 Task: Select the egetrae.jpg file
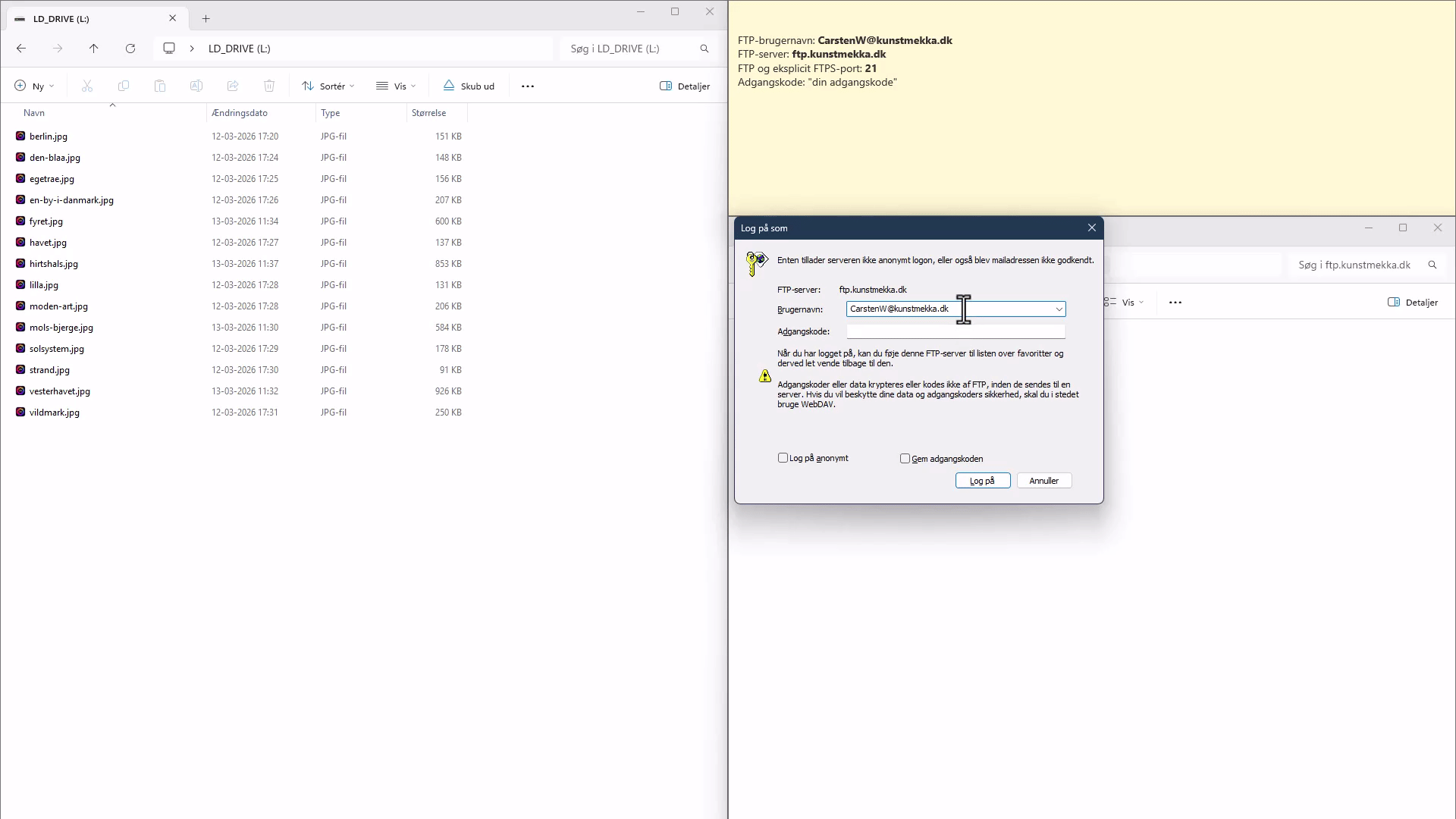point(52,179)
